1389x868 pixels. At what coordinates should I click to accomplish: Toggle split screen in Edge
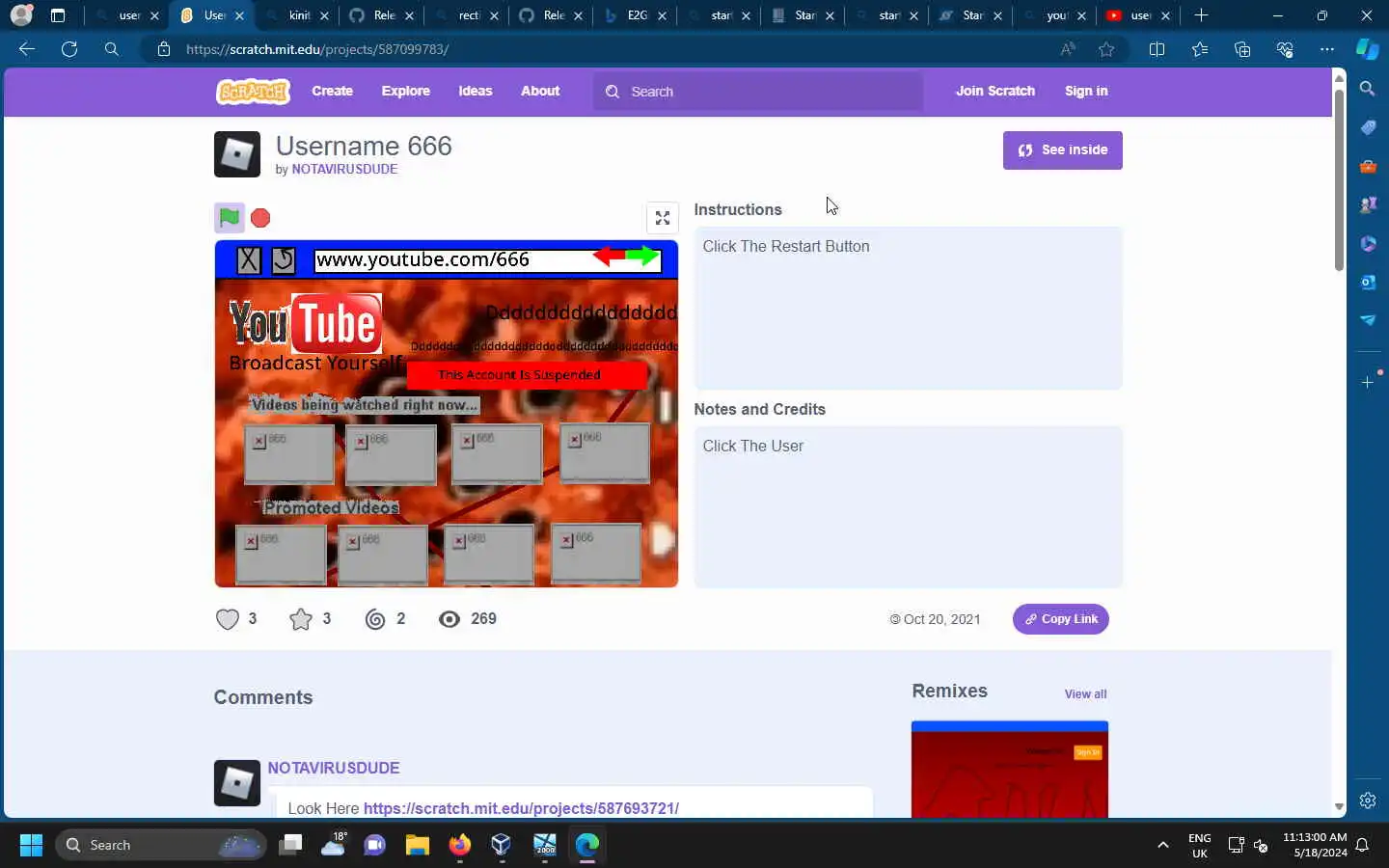(1157, 49)
